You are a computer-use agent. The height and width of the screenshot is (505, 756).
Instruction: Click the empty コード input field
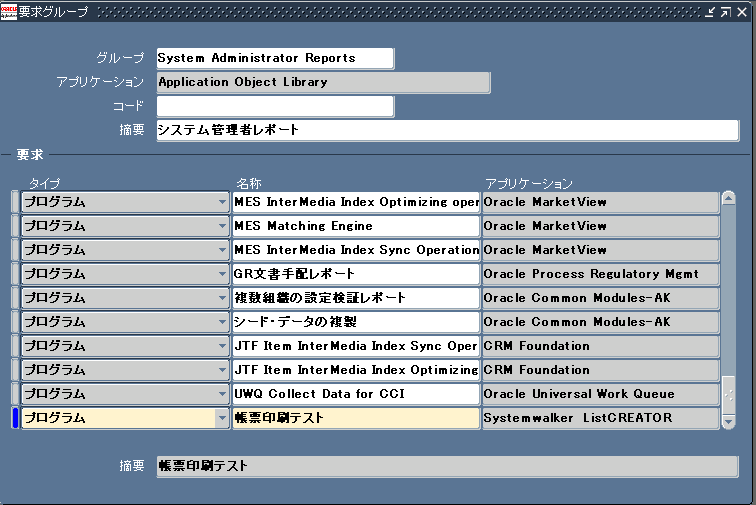pos(275,106)
